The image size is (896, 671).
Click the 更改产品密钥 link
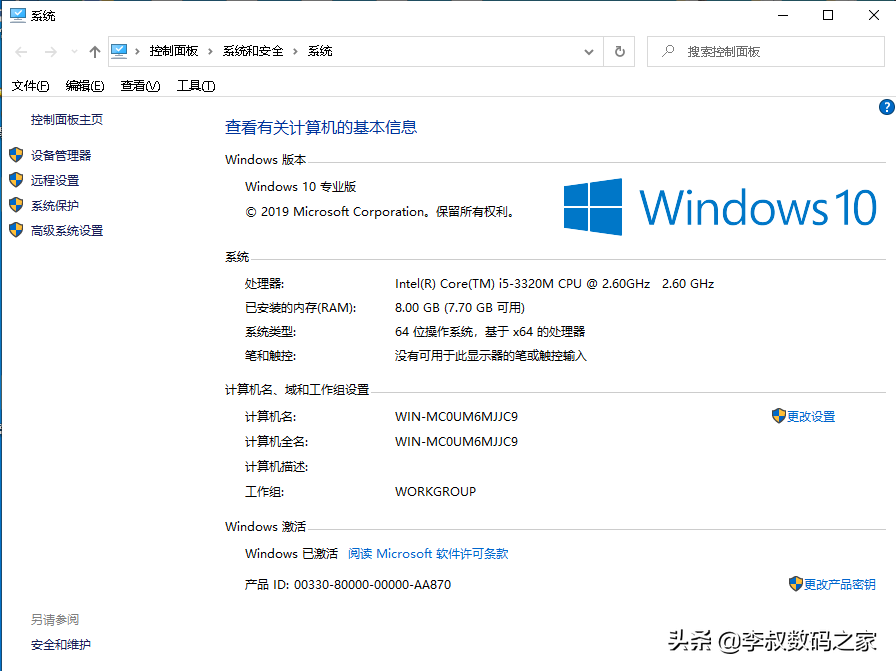[x=839, y=585]
